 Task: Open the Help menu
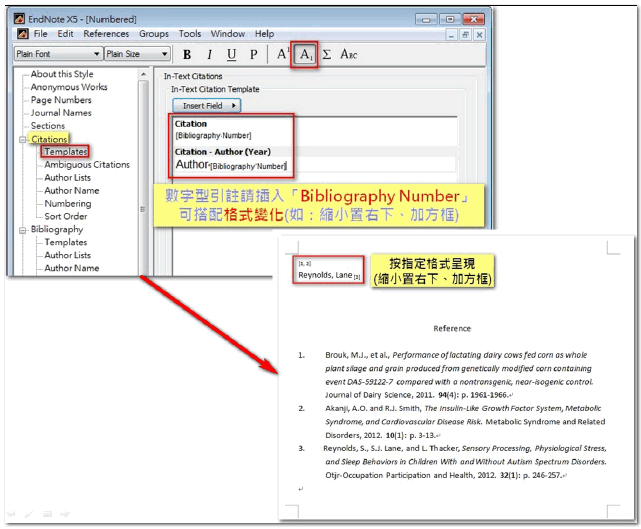pos(264,34)
